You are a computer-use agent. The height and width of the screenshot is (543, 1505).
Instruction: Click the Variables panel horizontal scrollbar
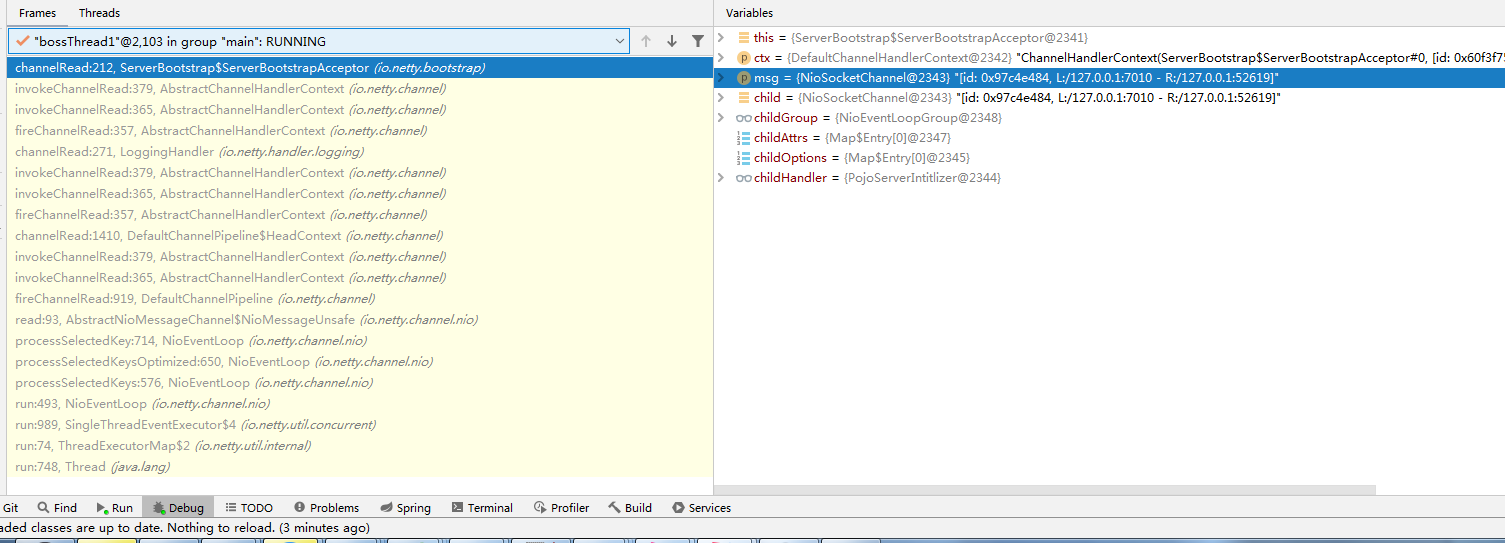click(1045, 490)
